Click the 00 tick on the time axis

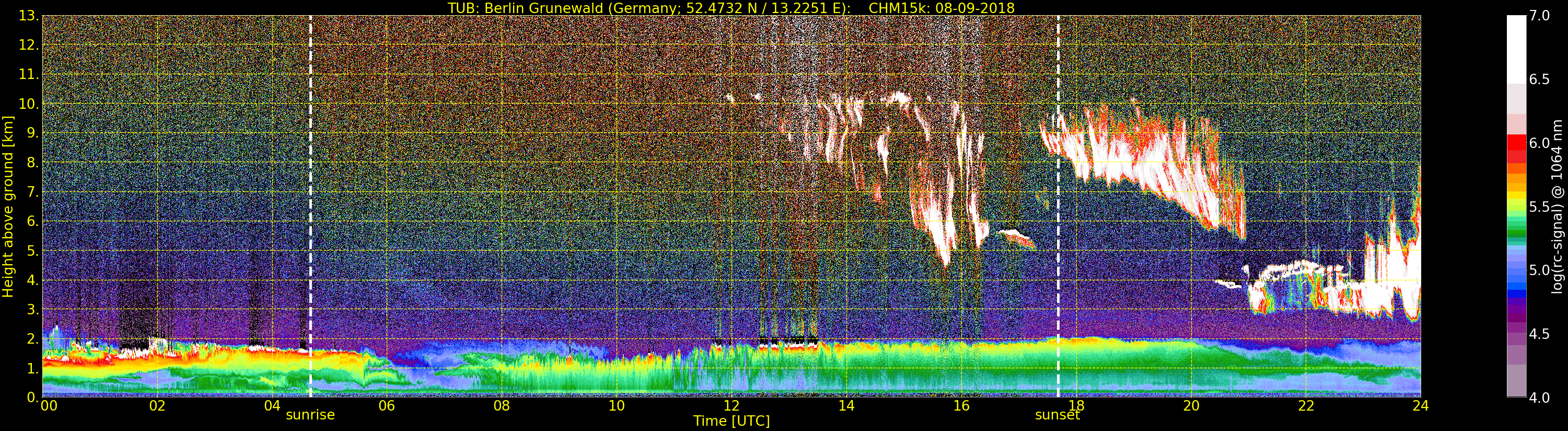point(49,406)
